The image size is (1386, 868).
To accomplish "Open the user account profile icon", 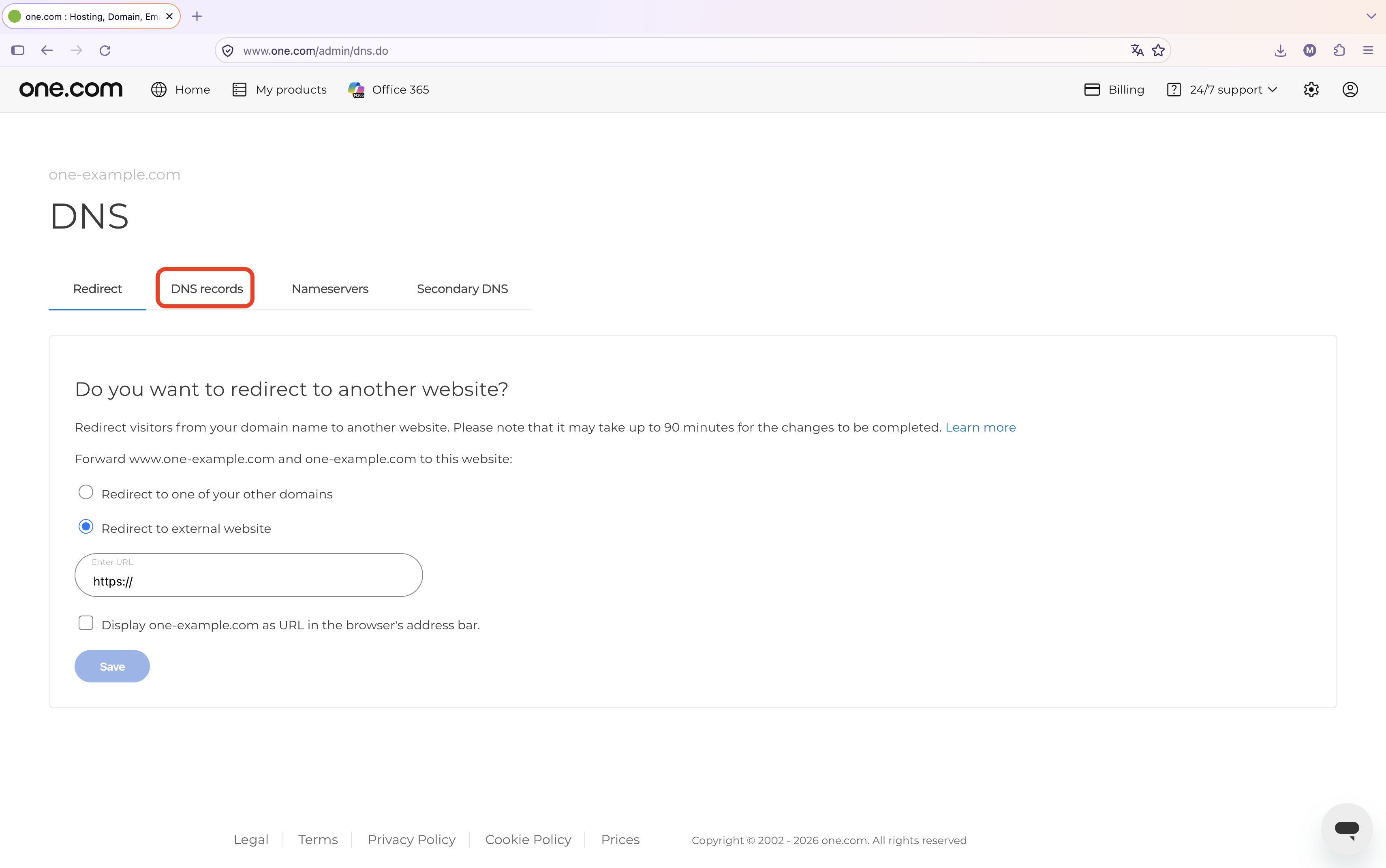I will (1350, 90).
